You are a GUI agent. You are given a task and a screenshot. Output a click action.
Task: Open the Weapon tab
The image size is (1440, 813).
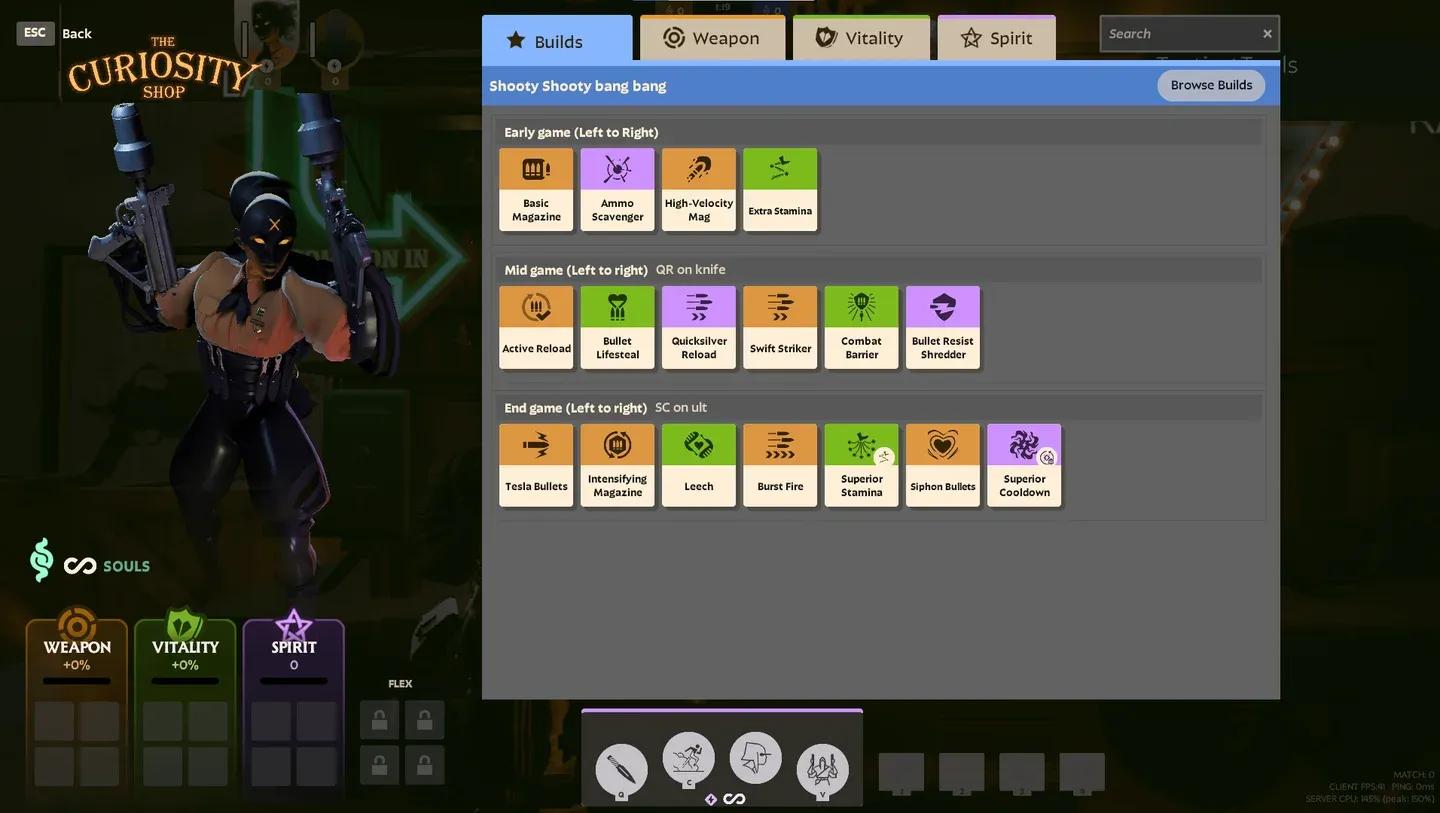pyautogui.click(x=712, y=38)
